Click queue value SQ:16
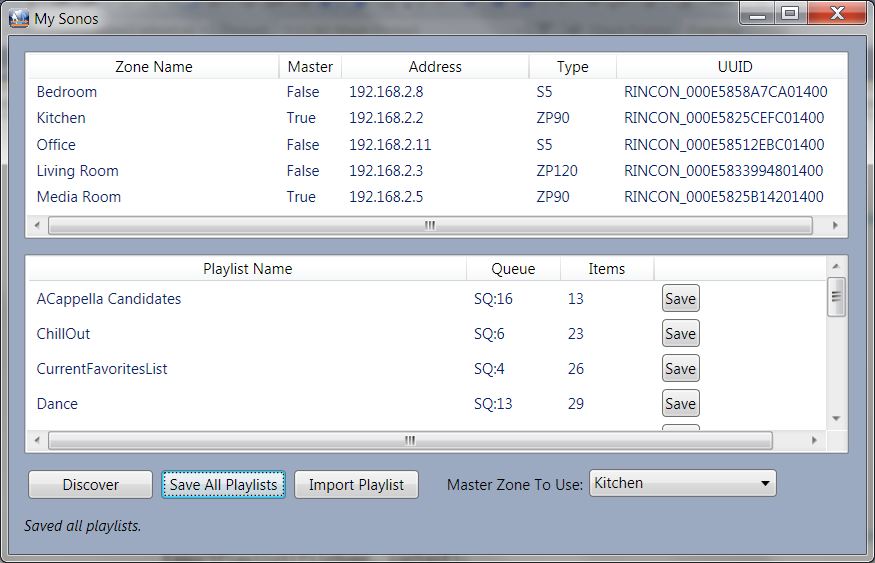Viewport: 875px width, 563px height. point(493,299)
